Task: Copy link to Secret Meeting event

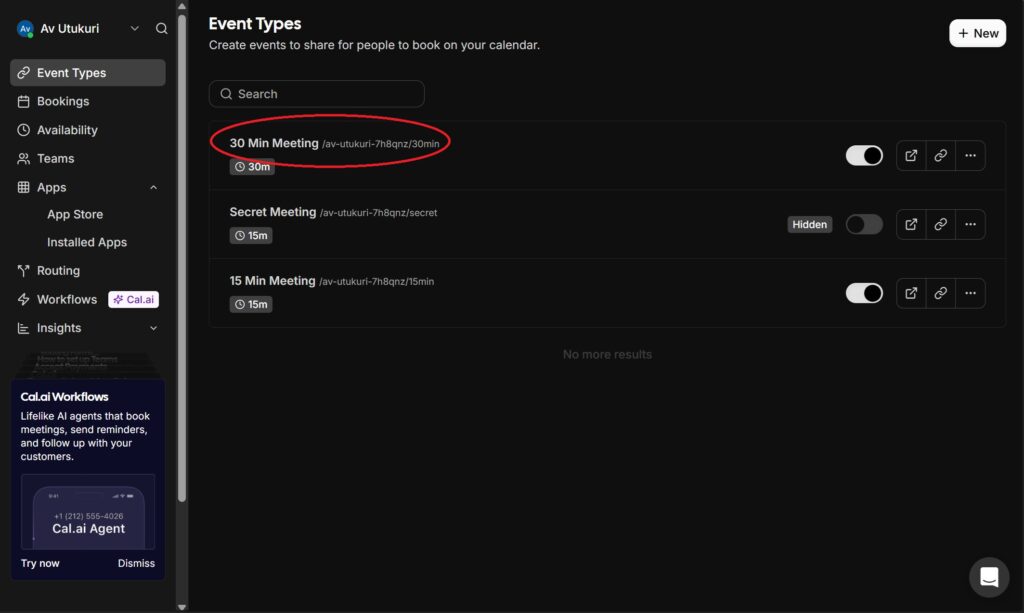Action: click(940, 225)
